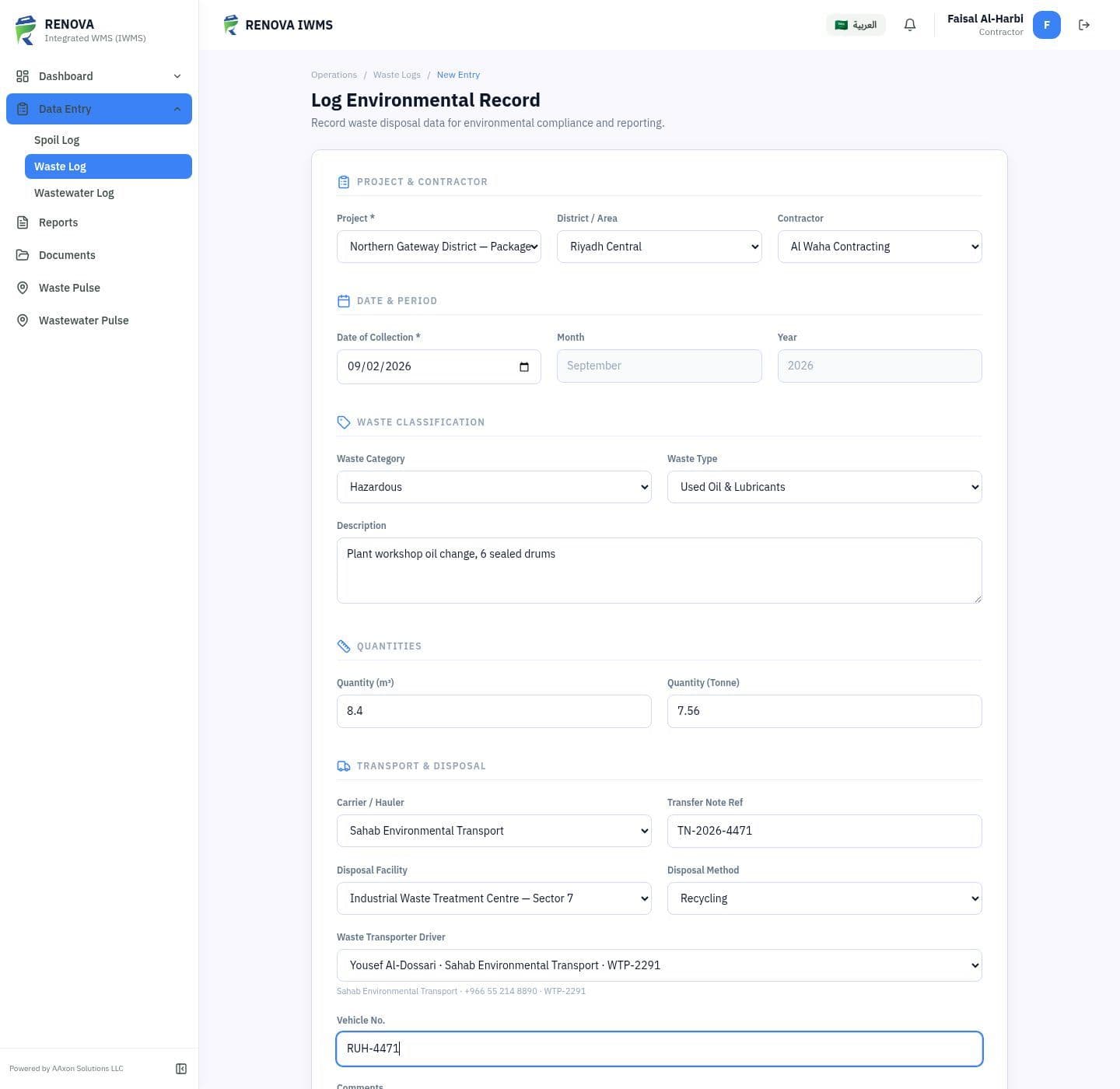Click the Quantities ruler icon
This screenshot has height=1089, width=1120.
pos(344,646)
